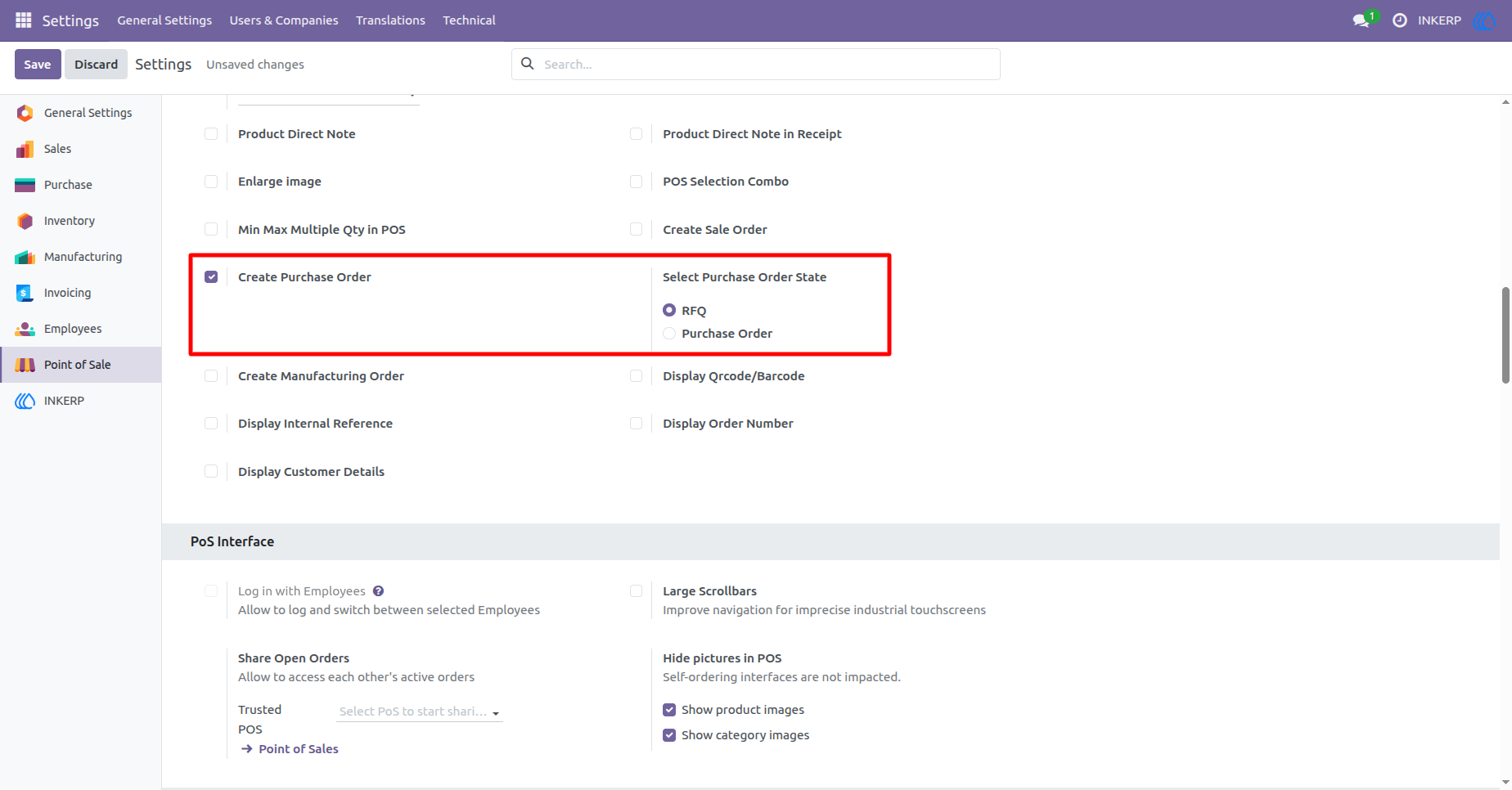Uncheck Show product images
Screen dimensions: 1512x790
669,710
